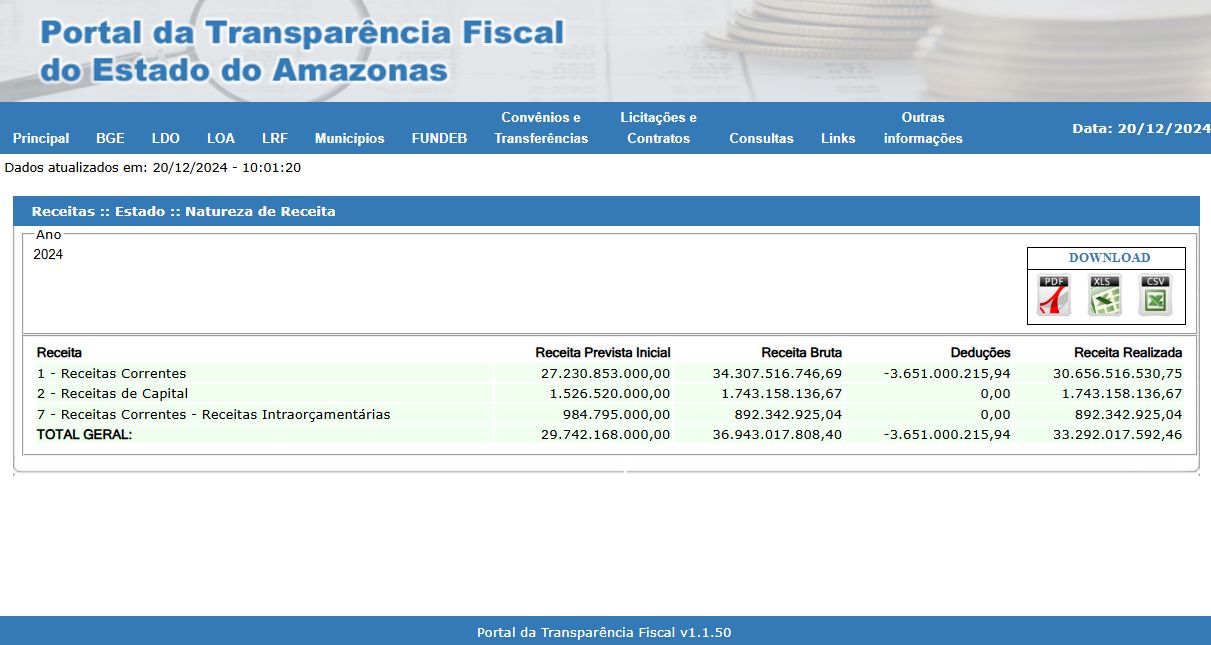Click the 'Deduções' column header
The image size is (1211, 645).
pos(981,352)
